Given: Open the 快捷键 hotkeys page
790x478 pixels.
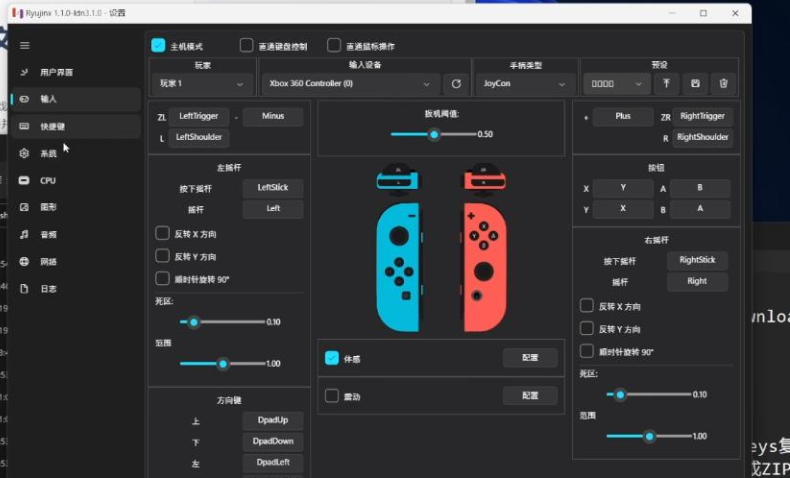Looking at the screenshot, I should [x=76, y=126].
